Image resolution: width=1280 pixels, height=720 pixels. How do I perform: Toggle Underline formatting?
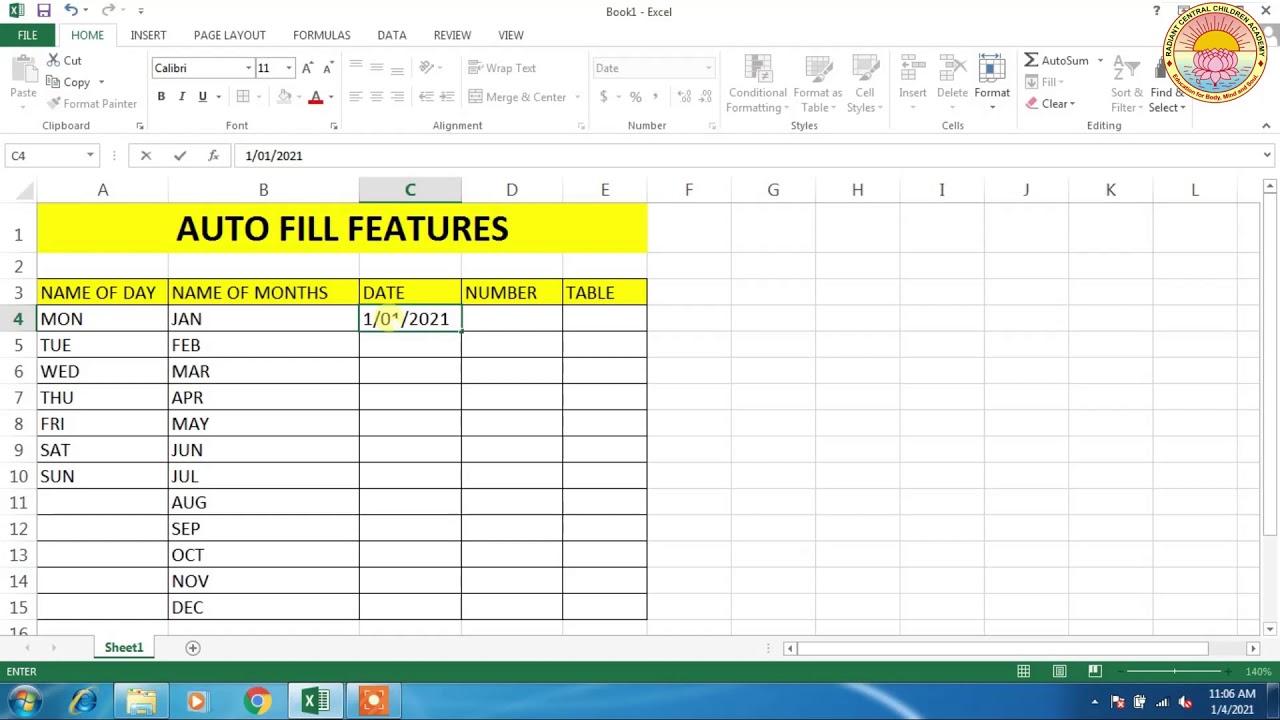203,97
